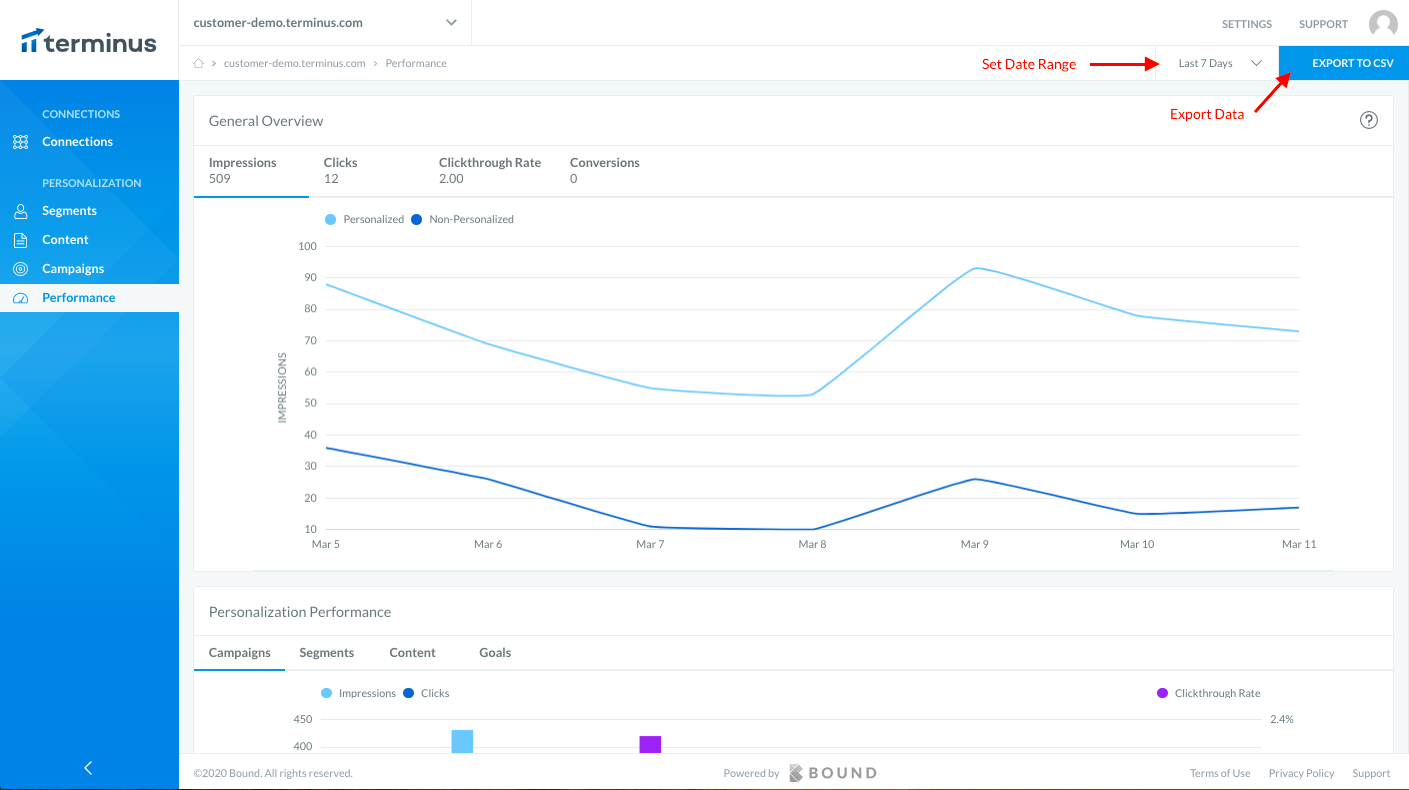Open the Last 7 Days date range dropdown

click(x=1217, y=63)
